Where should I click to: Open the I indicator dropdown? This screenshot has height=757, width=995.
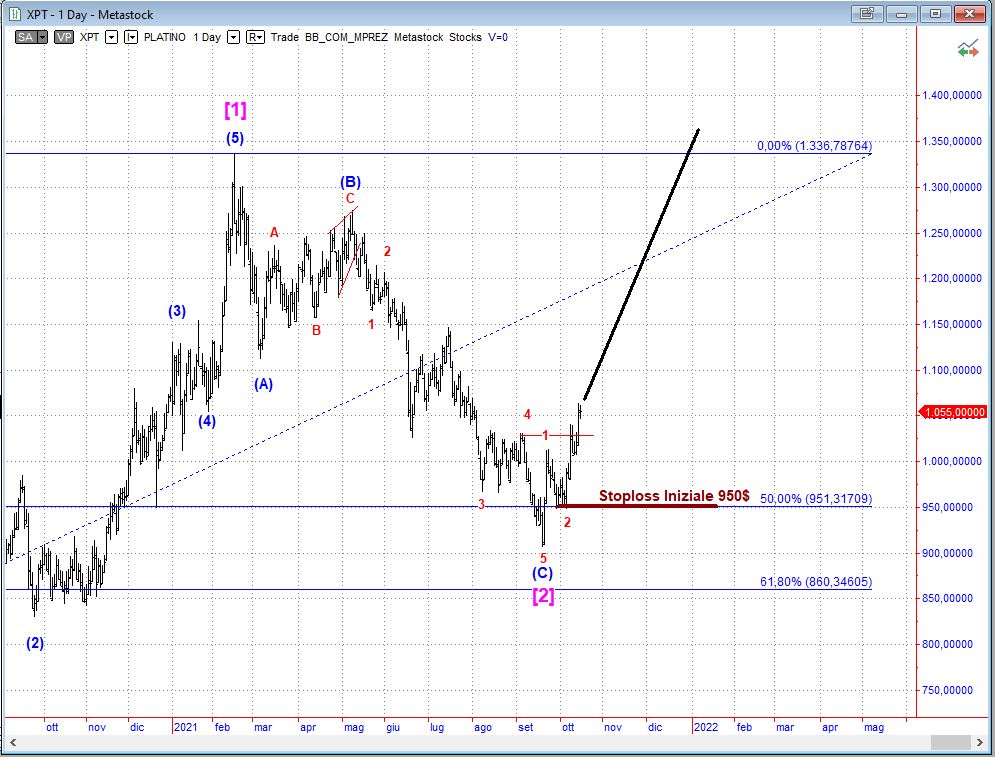click(x=131, y=37)
